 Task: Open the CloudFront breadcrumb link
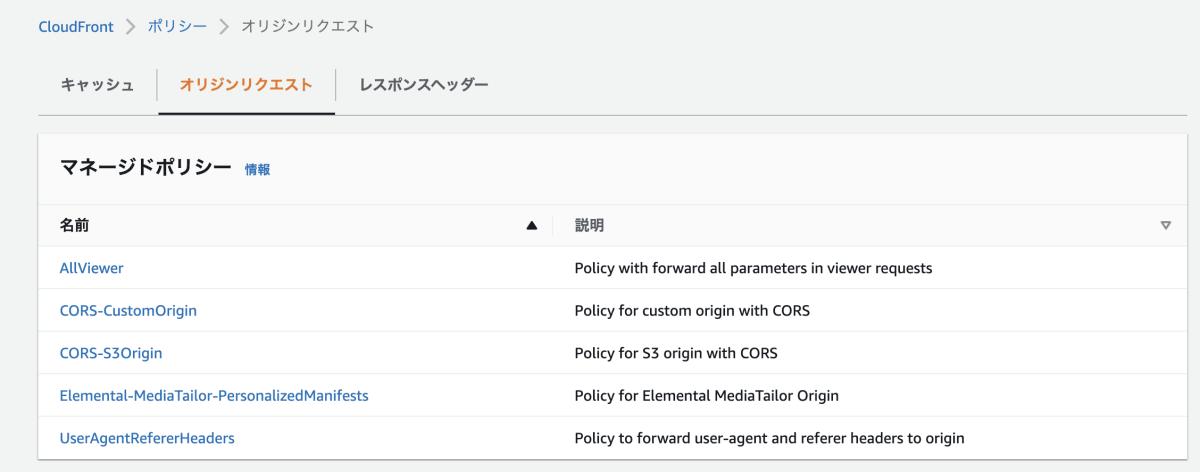tap(76, 26)
